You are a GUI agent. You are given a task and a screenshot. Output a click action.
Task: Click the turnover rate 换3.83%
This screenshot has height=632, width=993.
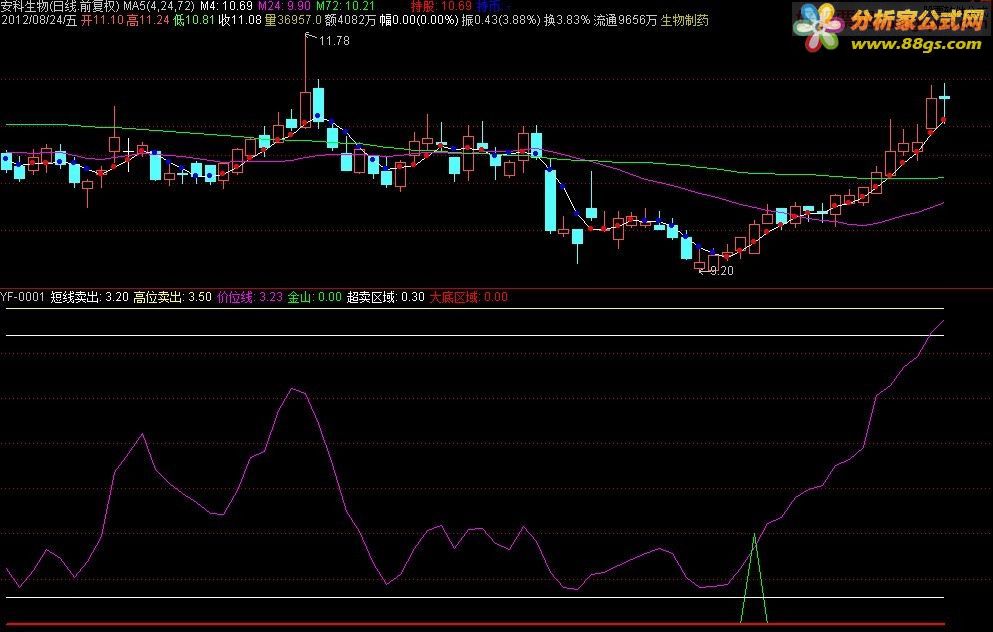pyautogui.click(x=567, y=20)
